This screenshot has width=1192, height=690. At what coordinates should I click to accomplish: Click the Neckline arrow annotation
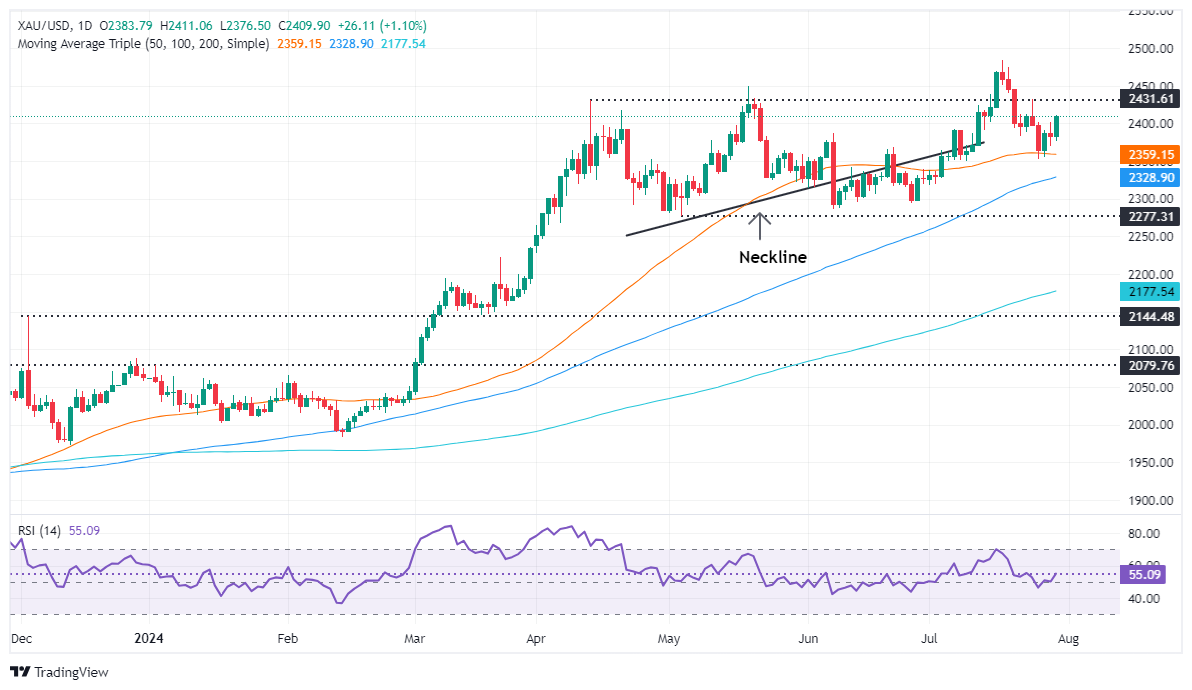pos(759,226)
